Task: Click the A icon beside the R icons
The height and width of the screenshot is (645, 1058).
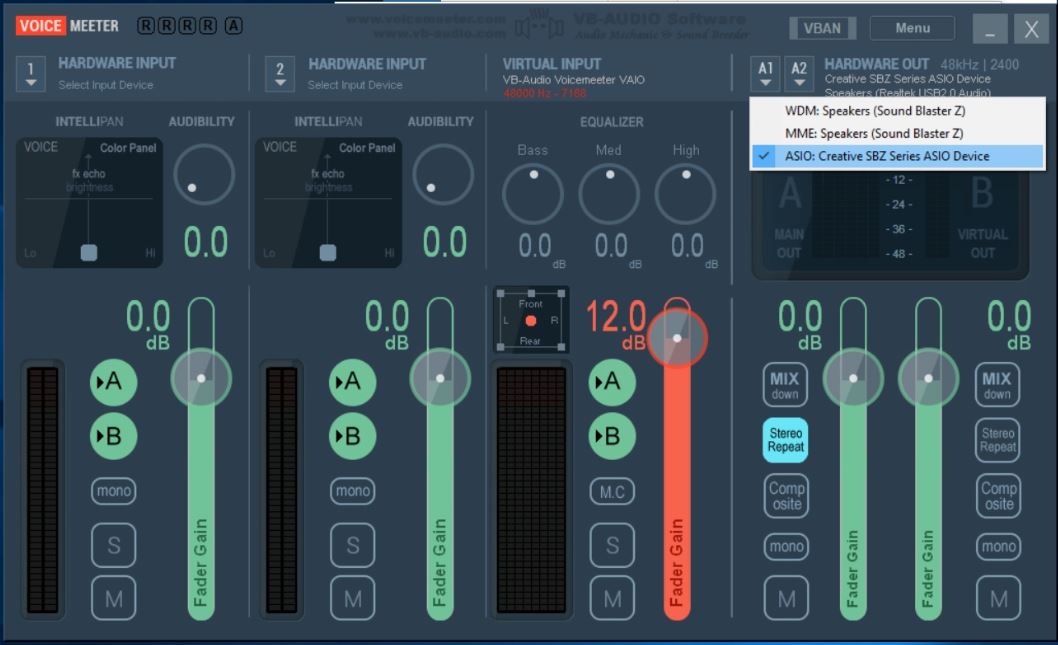Action: (233, 26)
